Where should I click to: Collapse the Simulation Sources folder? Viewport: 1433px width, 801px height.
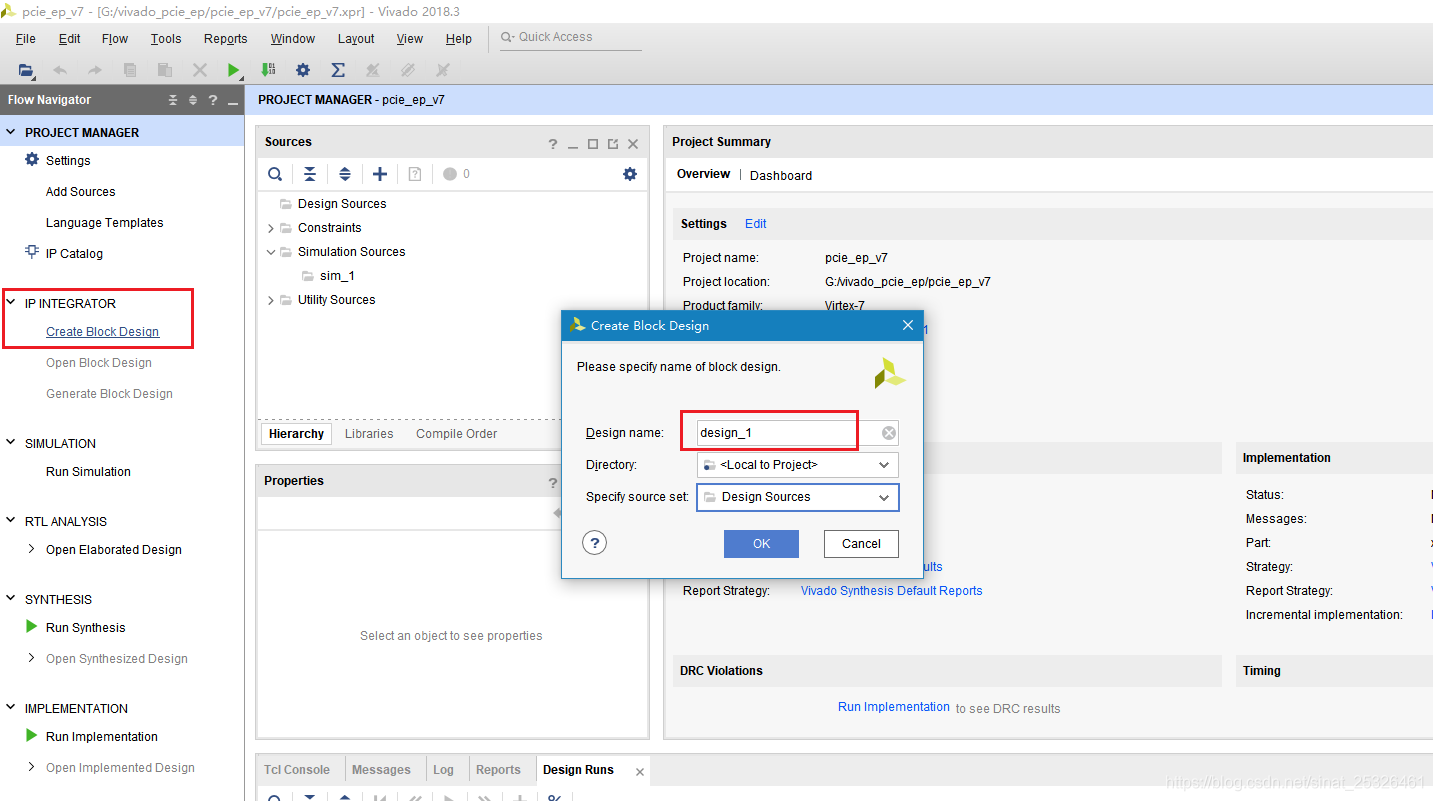tap(271, 252)
